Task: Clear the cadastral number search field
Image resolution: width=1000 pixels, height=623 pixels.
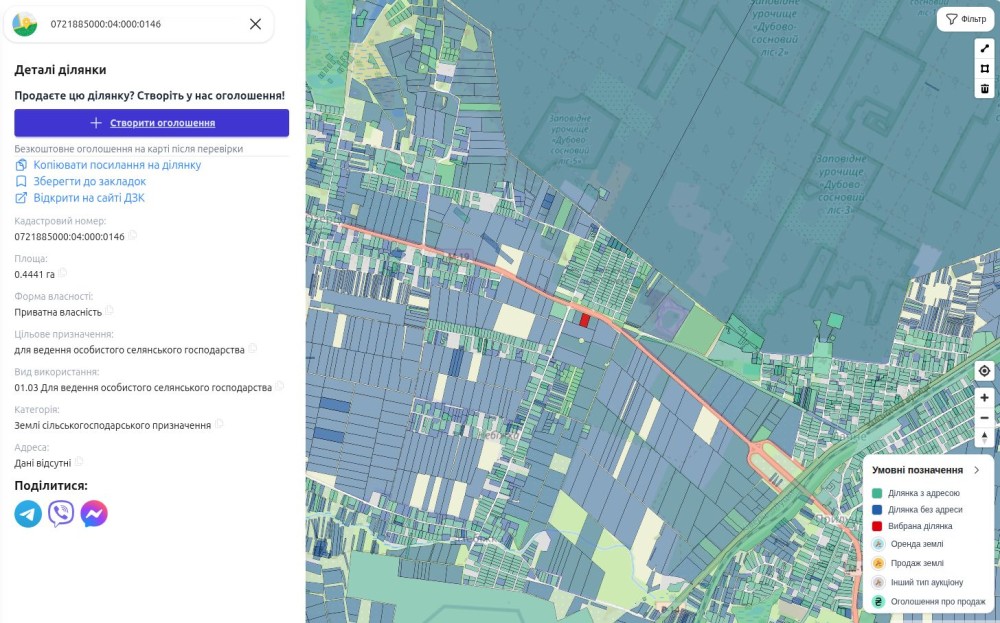Action: click(255, 24)
